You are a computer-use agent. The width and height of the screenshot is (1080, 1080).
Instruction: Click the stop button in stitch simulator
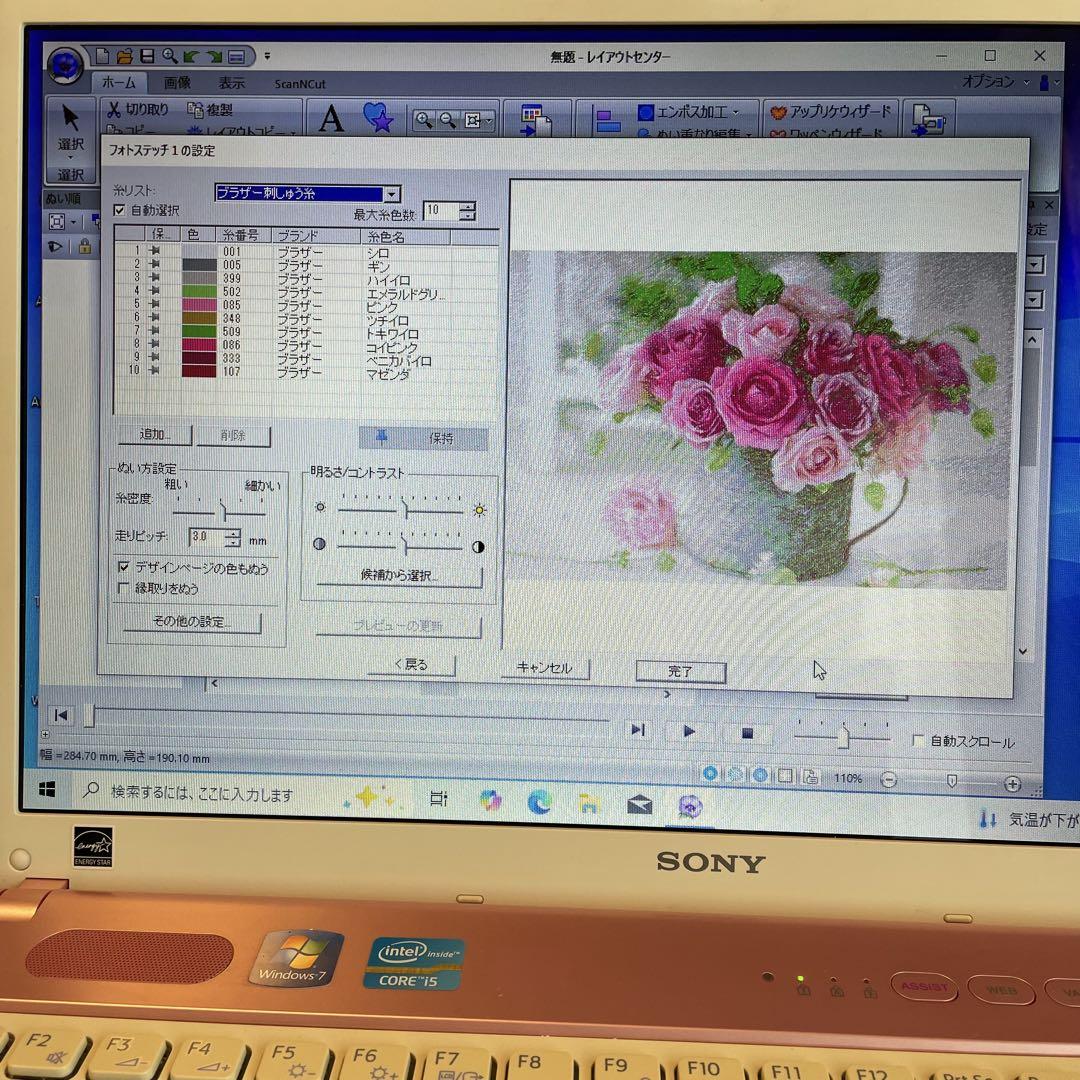pos(747,733)
